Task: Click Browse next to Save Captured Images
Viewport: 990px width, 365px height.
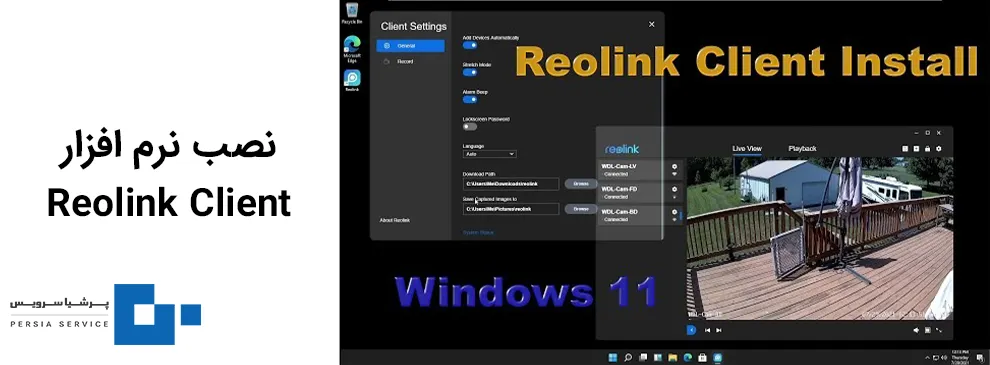Action: [580, 209]
